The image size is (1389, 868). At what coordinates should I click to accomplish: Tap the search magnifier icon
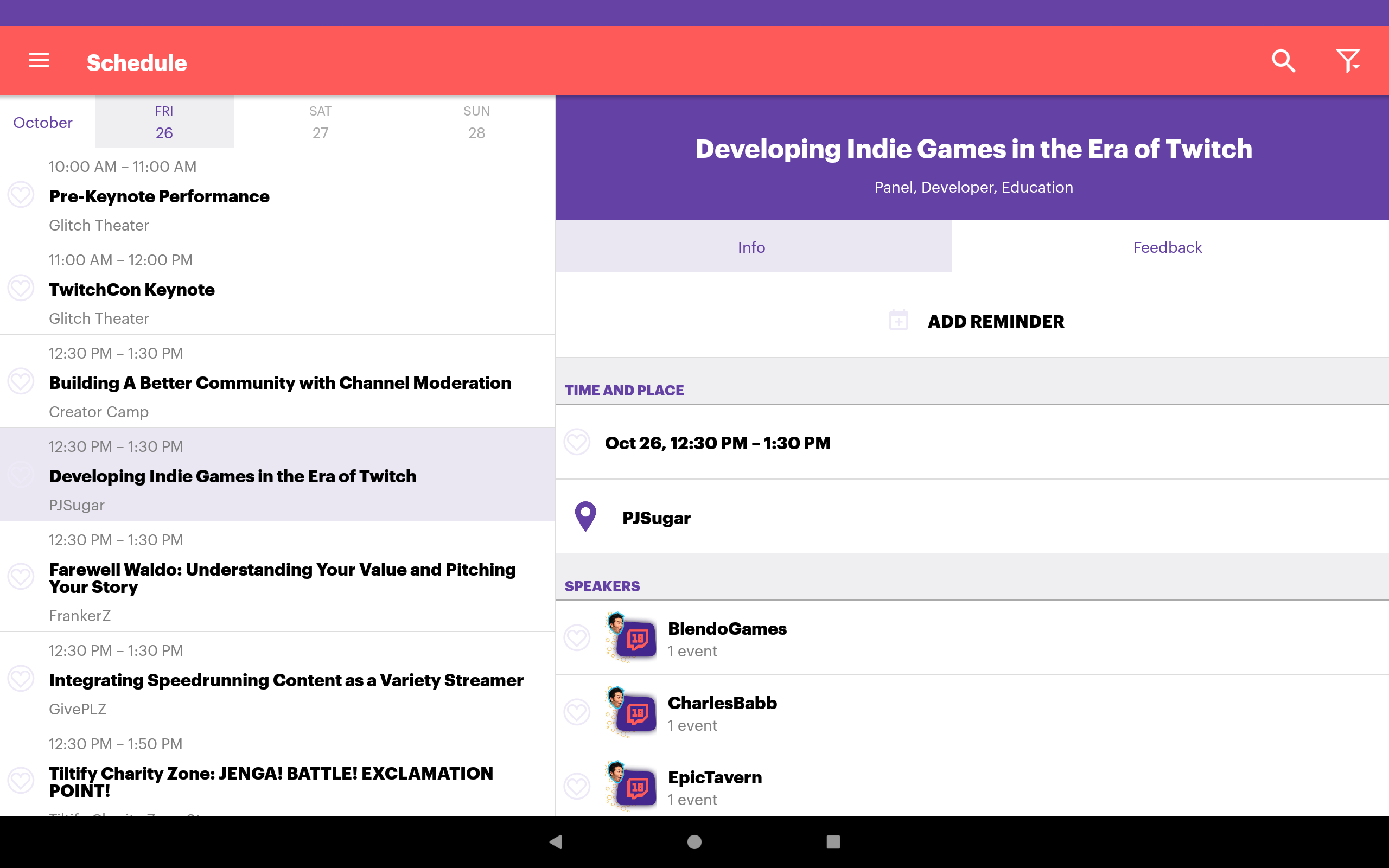tap(1283, 61)
